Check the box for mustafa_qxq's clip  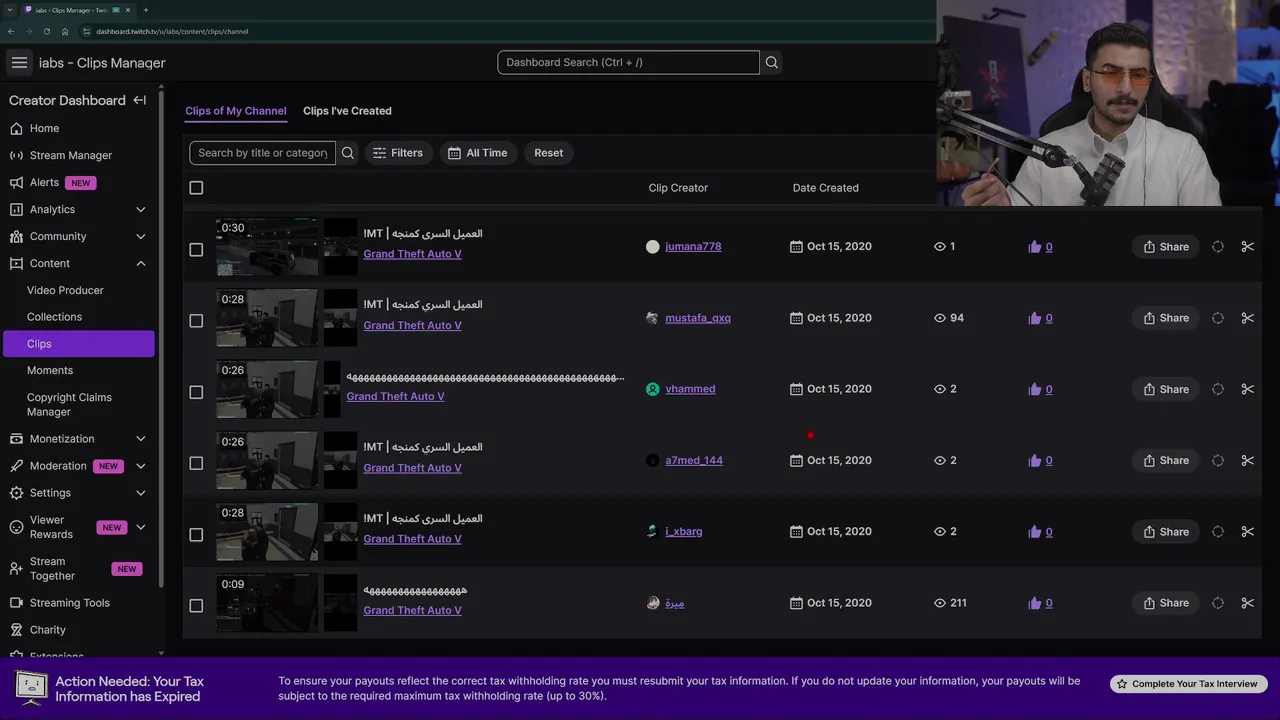click(196, 321)
